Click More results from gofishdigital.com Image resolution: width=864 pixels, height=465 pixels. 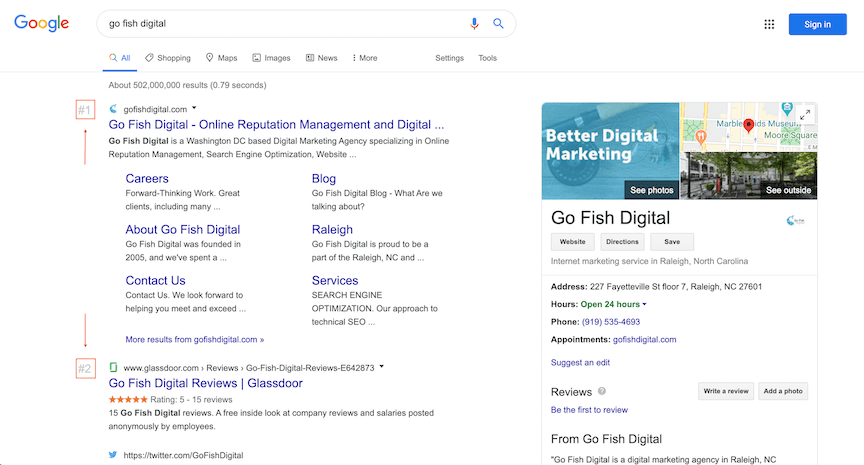pos(195,339)
